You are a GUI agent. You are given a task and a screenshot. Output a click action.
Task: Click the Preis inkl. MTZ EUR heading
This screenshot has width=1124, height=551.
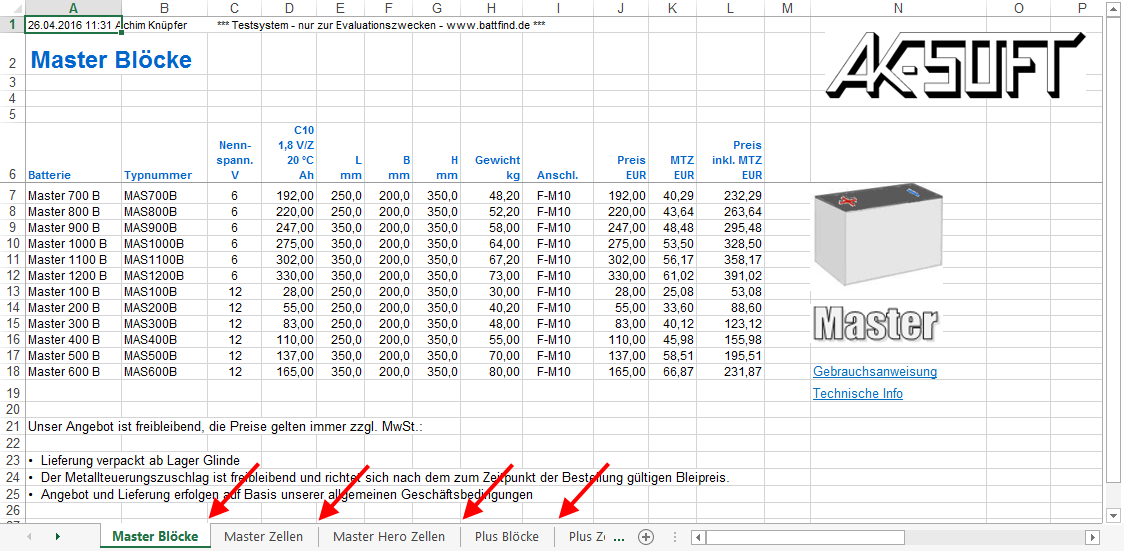coord(730,153)
